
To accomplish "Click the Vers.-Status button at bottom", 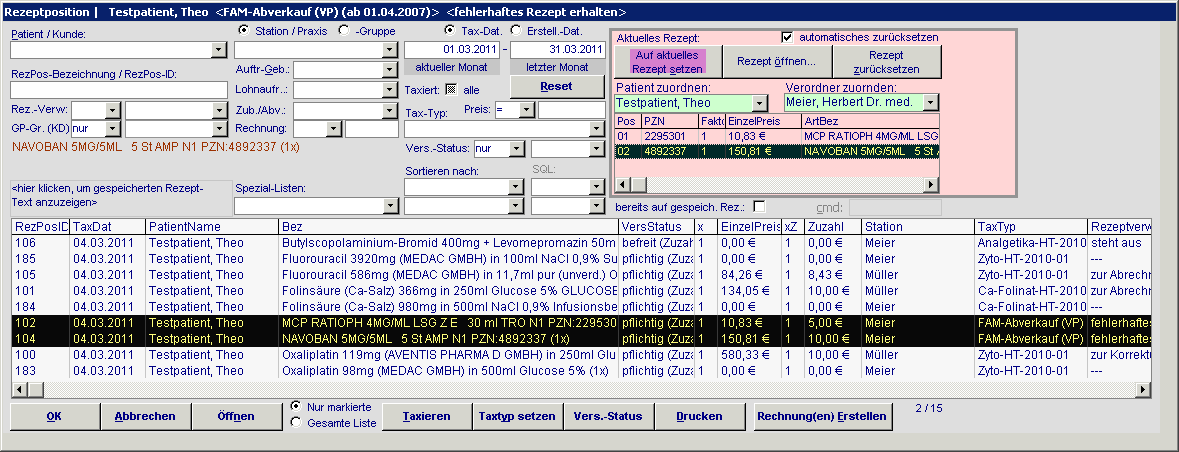I will click(608, 416).
